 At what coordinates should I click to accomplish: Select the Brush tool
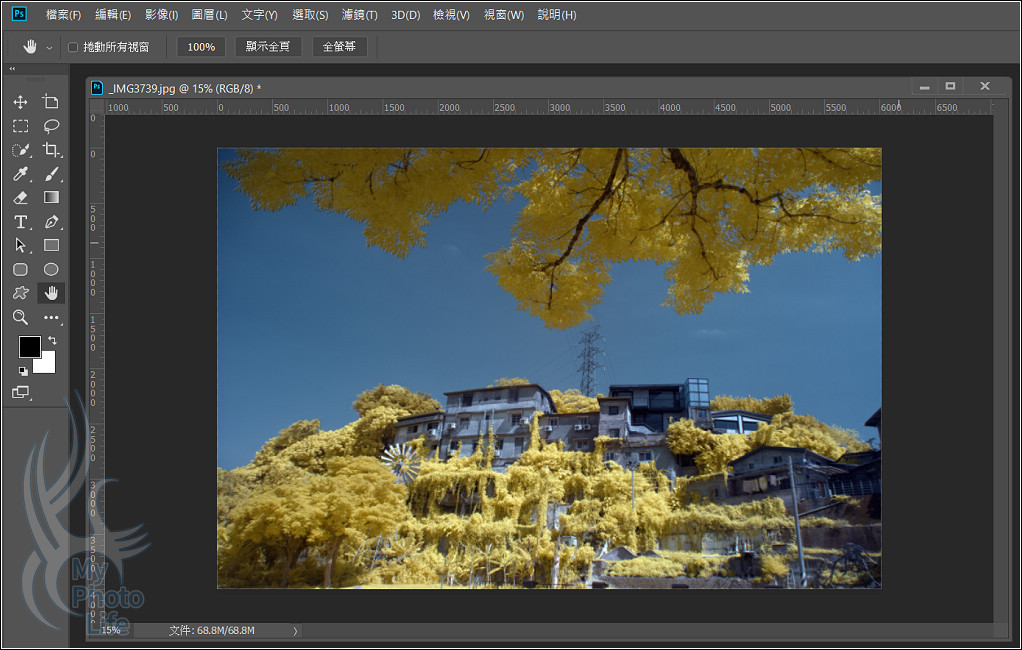tap(51, 174)
